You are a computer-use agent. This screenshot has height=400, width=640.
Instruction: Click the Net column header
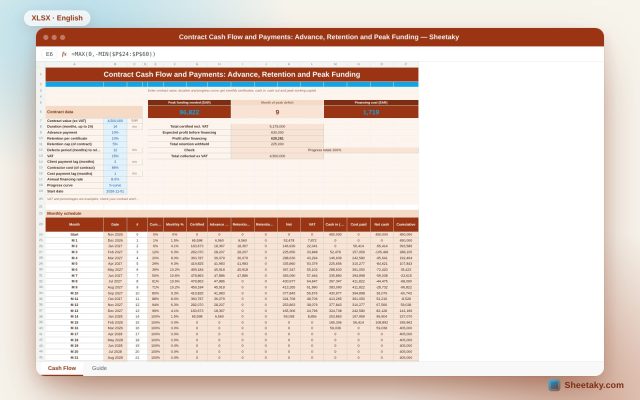289,224
